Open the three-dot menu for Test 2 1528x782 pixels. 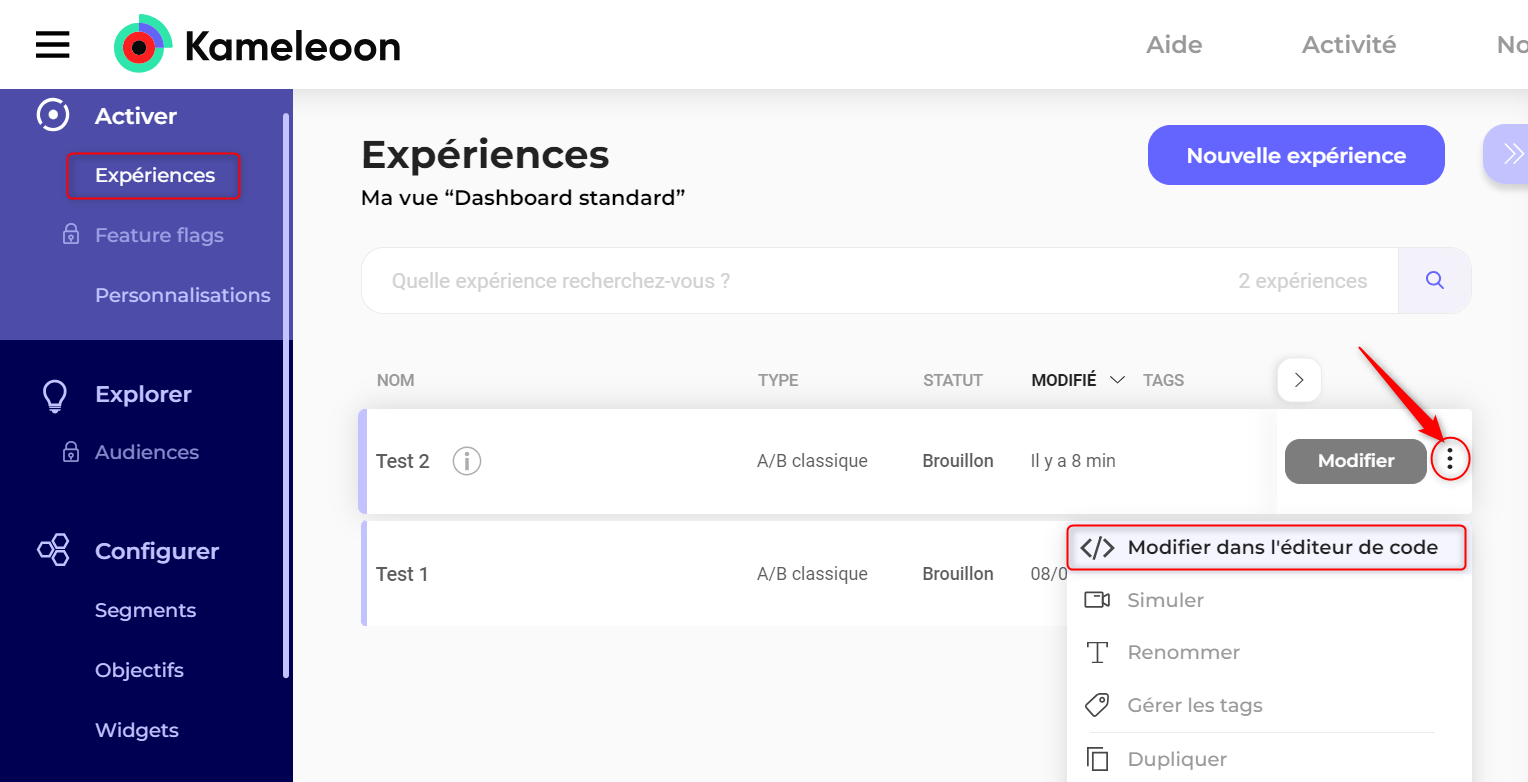1450,461
